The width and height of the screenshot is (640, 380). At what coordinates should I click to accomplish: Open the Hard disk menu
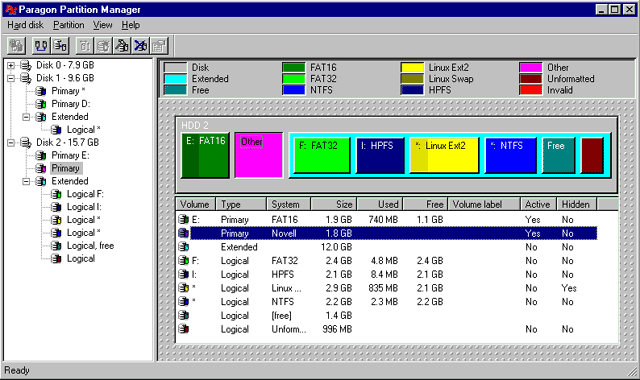point(25,25)
